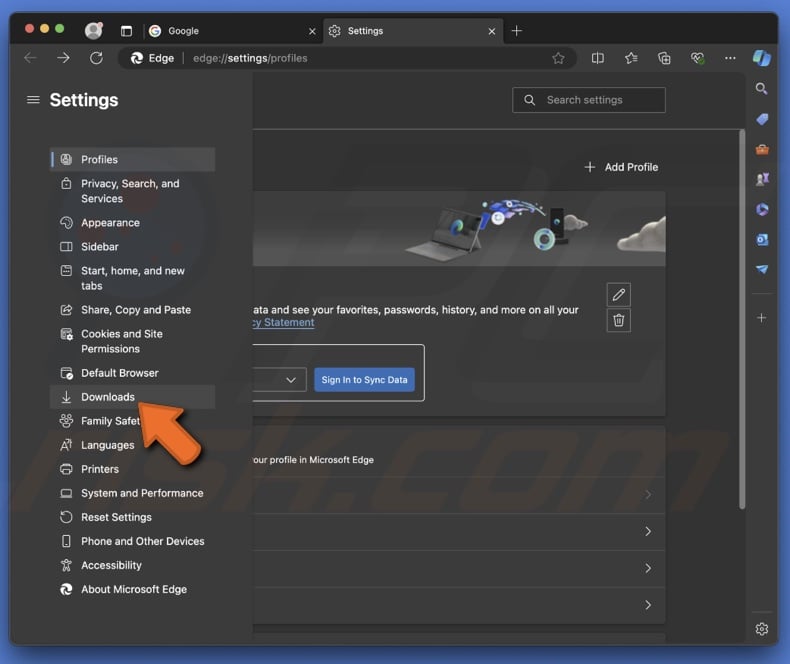Open Browser essentials heart icon
This screenshot has height=664, width=790.
[x=697, y=58]
